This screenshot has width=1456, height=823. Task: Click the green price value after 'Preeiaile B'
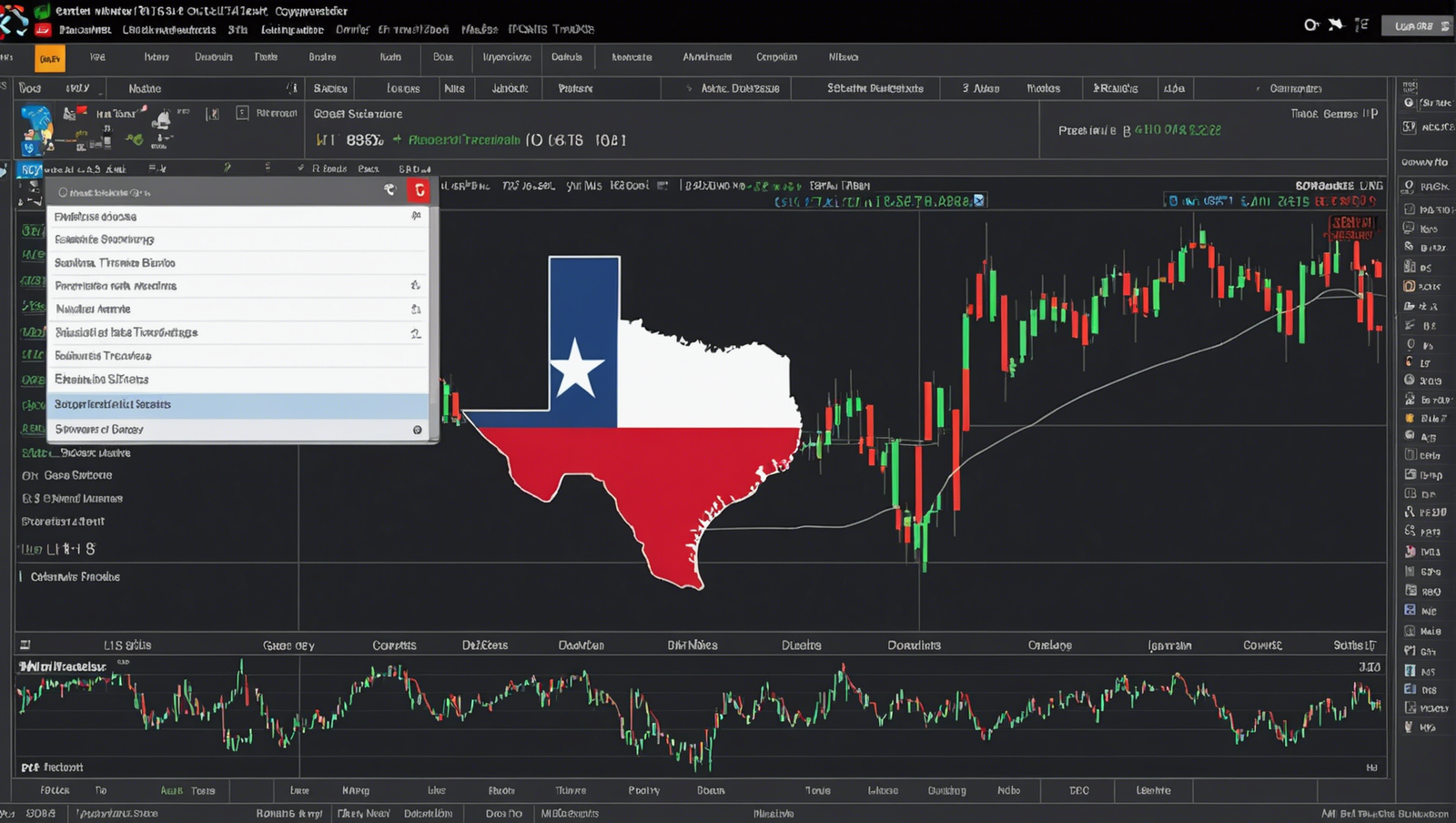click(1178, 130)
